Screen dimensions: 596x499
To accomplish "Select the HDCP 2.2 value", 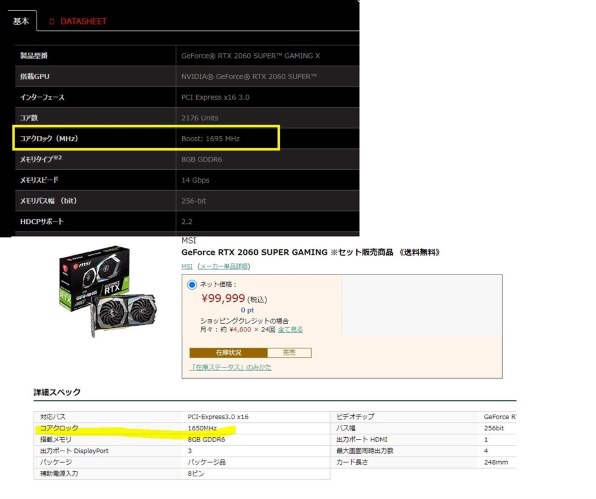I will (x=187, y=222).
